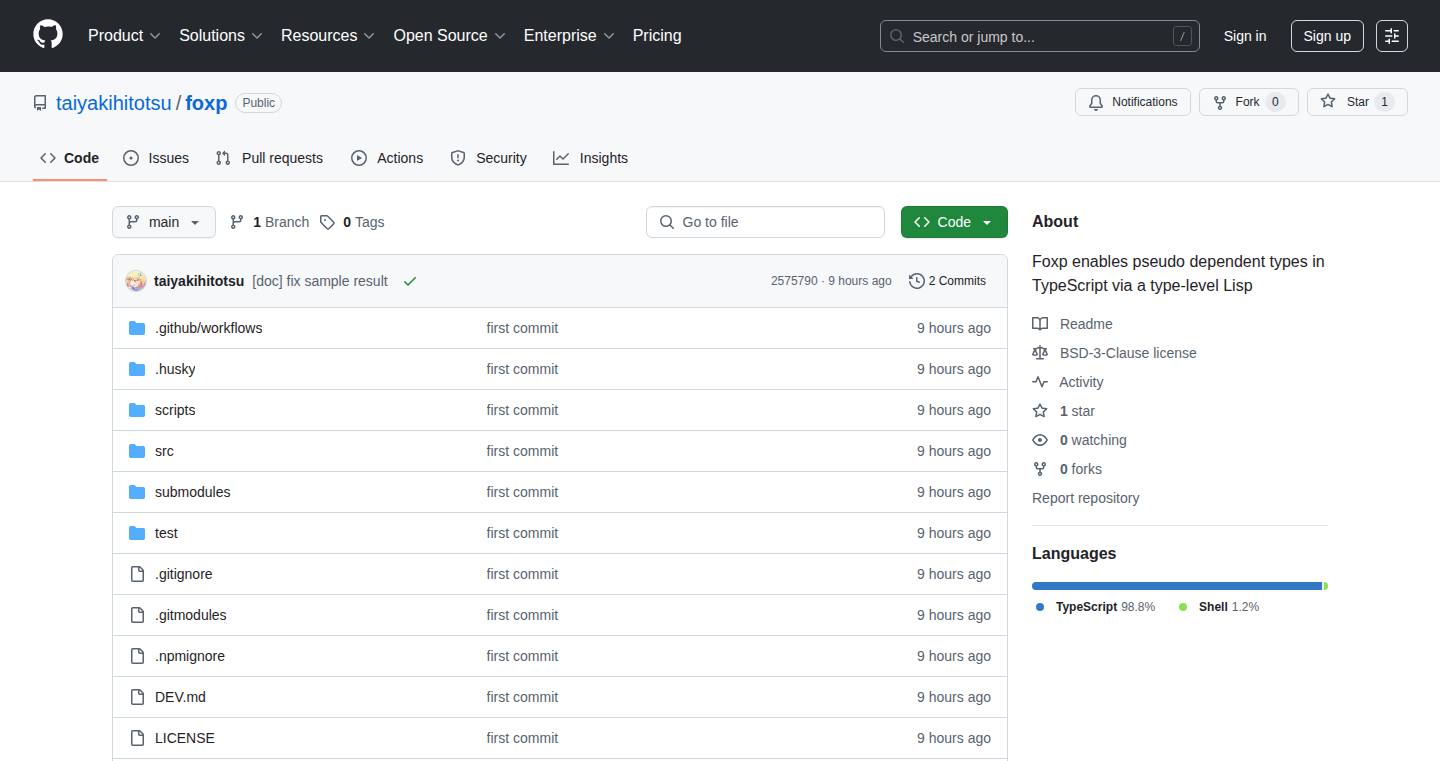Click the eye icon next to 0 watching
Screen dimensions: 1440x761
(1040, 440)
